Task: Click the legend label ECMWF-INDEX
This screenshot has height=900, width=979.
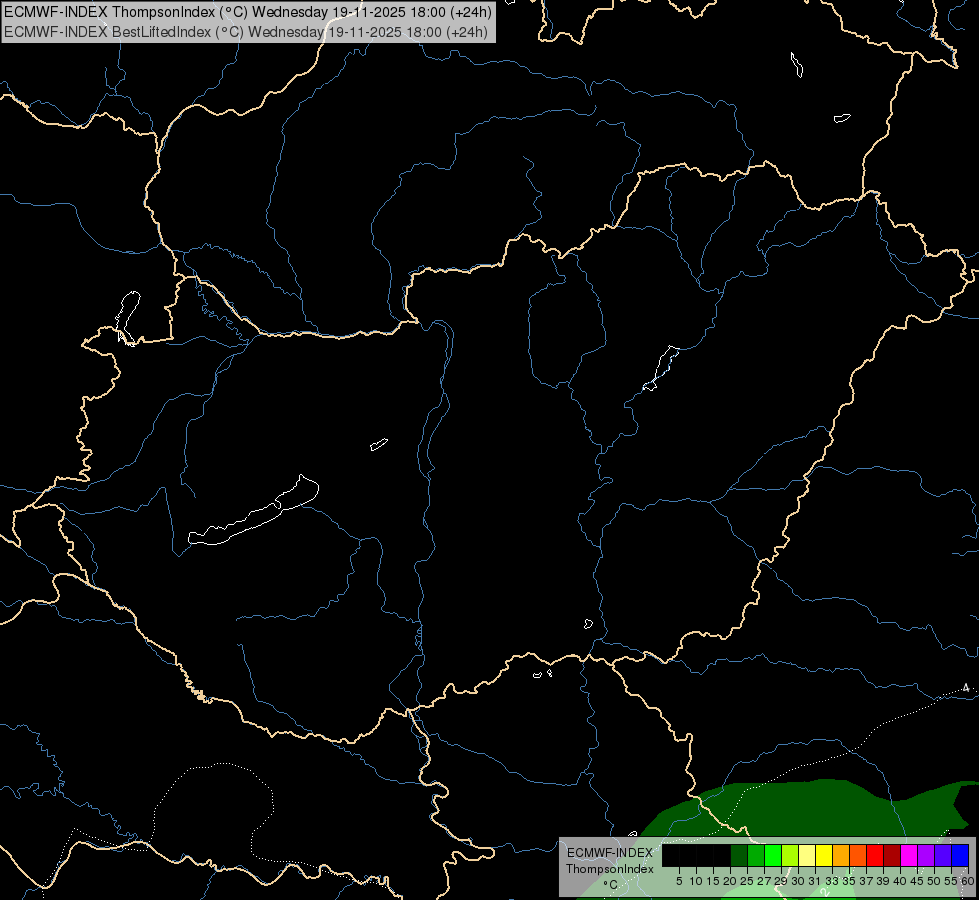Action: [610, 853]
